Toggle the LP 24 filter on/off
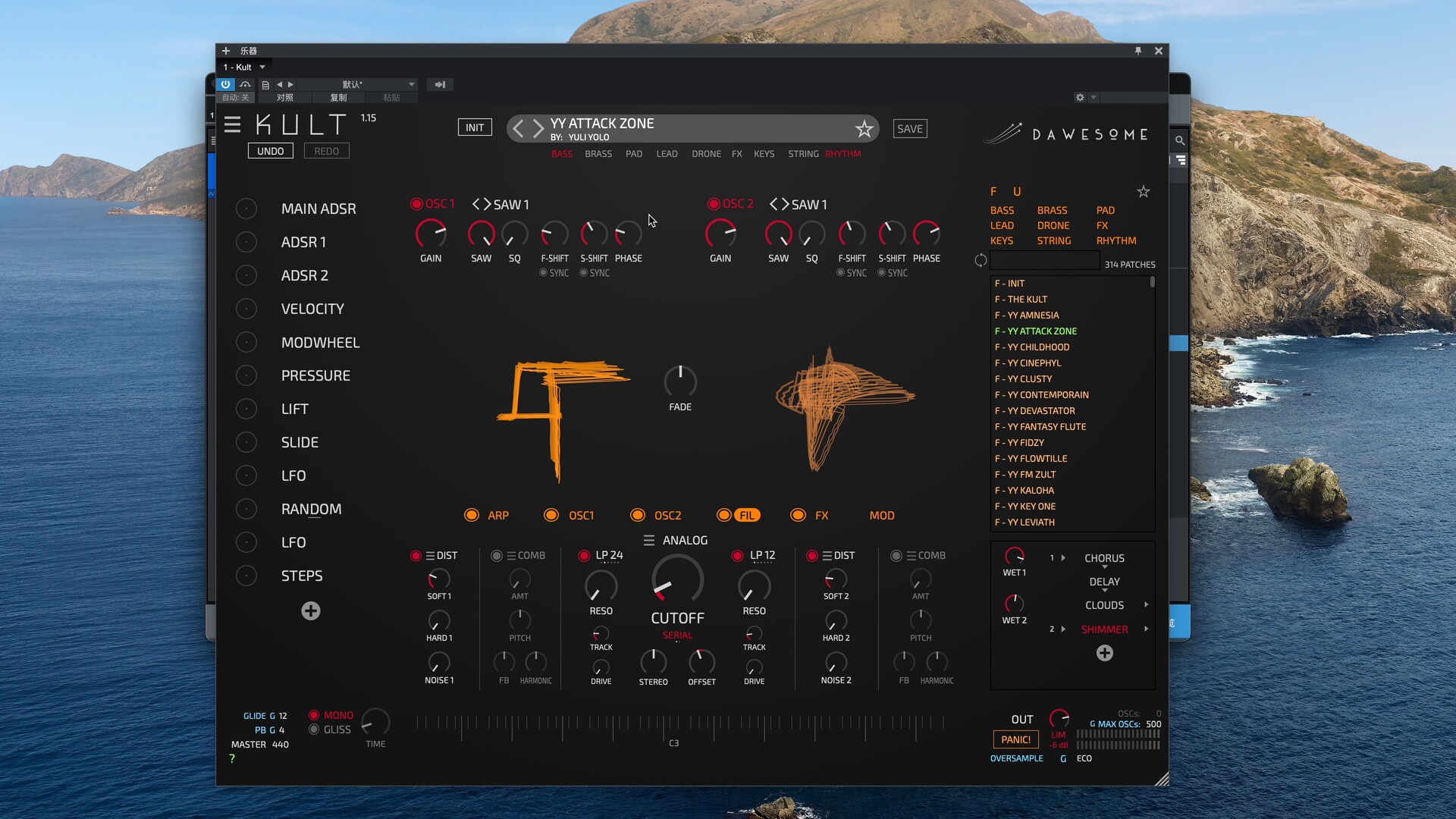The image size is (1456, 819). [584, 556]
